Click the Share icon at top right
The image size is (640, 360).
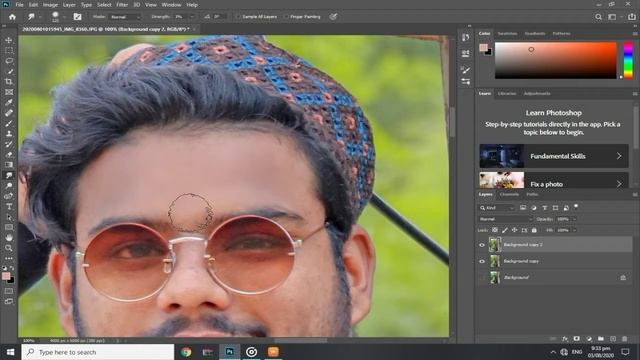pos(632,17)
